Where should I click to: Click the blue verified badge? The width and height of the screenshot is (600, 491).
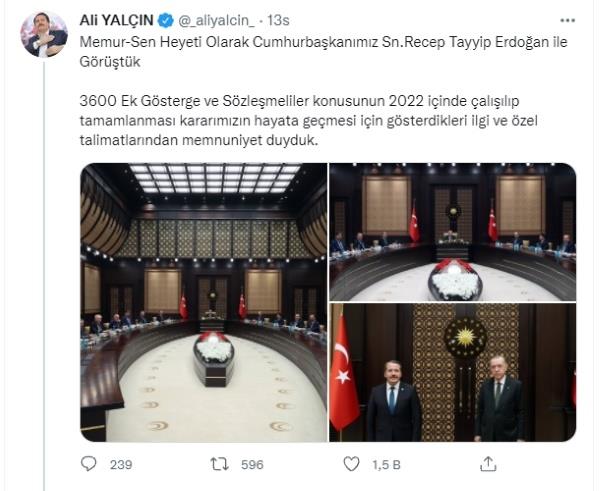166,20
